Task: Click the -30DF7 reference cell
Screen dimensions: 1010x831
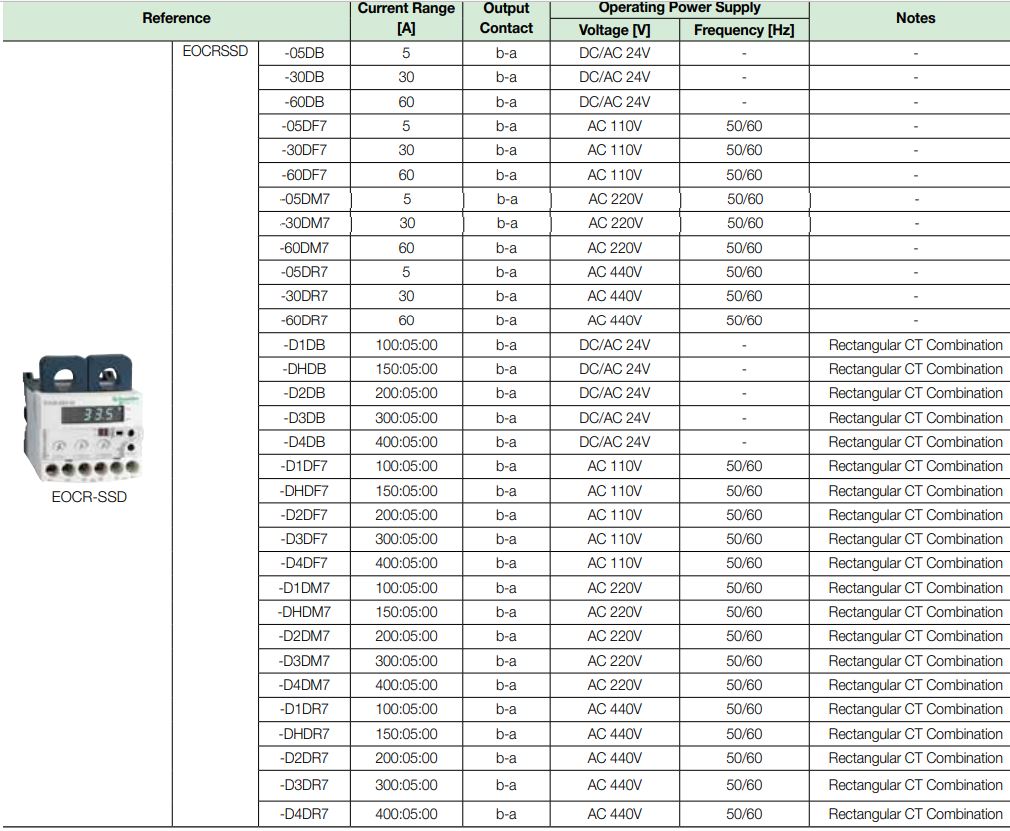Action: (304, 150)
